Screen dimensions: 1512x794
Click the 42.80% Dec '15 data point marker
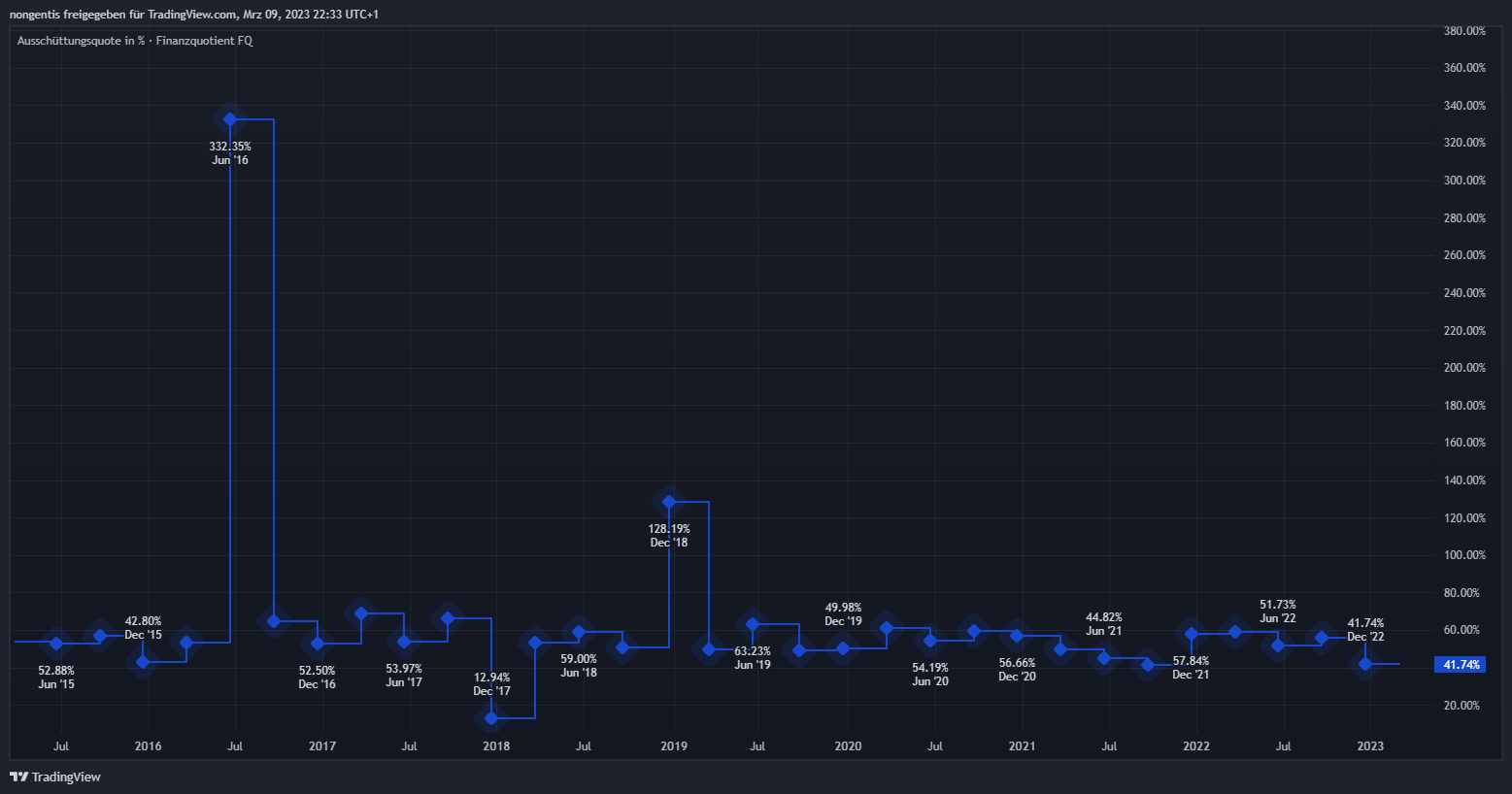click(143, 662)
